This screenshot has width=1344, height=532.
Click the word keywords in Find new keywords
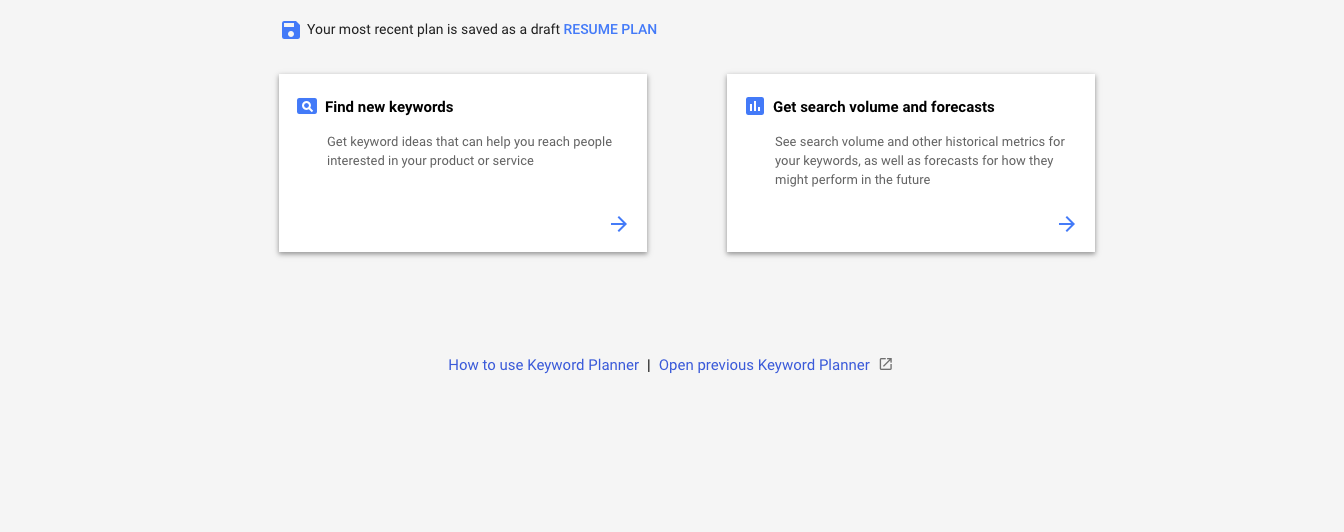coord(421,107)
